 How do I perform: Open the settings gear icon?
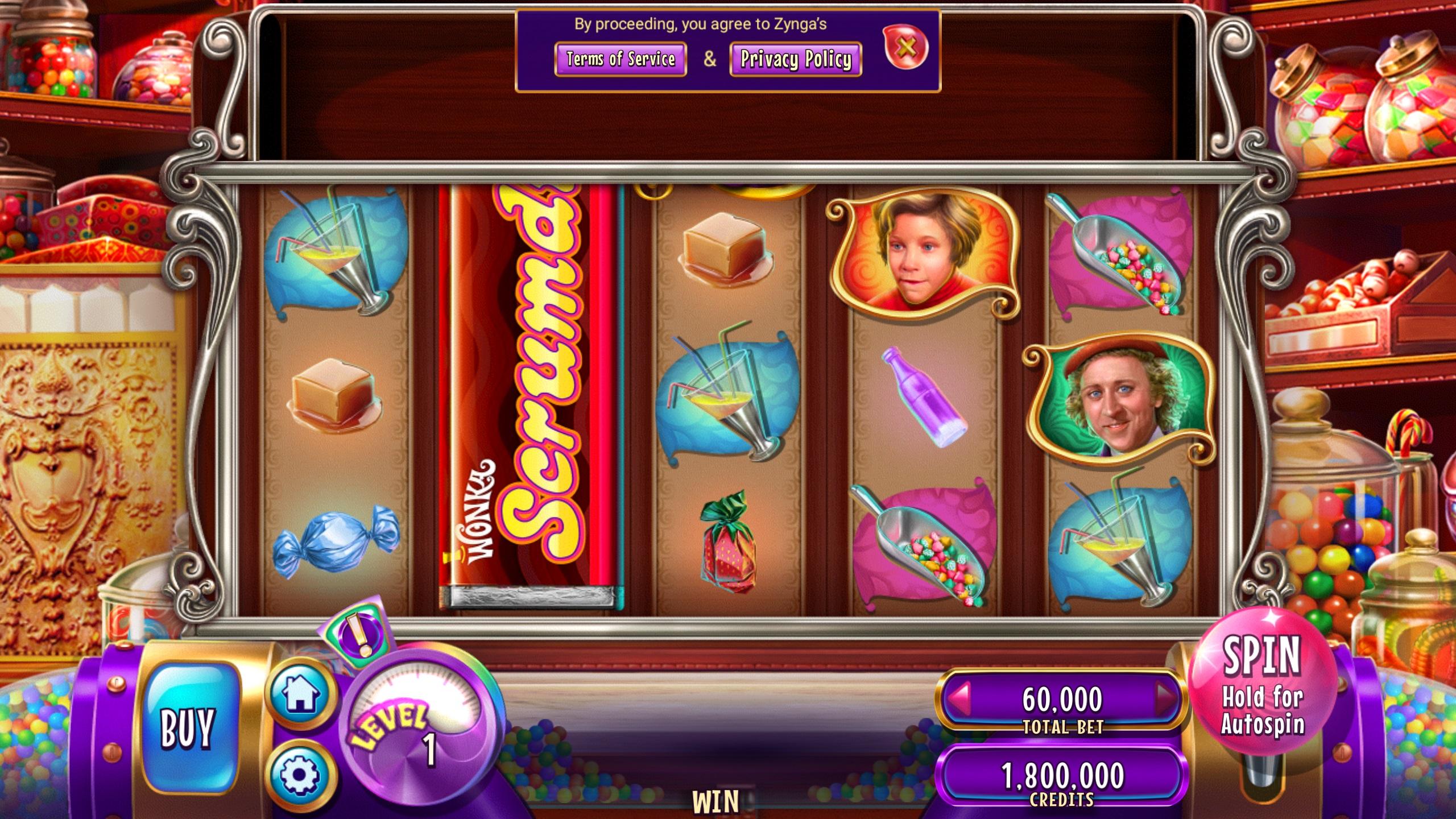pyautogui.click(x=300, y=775)
